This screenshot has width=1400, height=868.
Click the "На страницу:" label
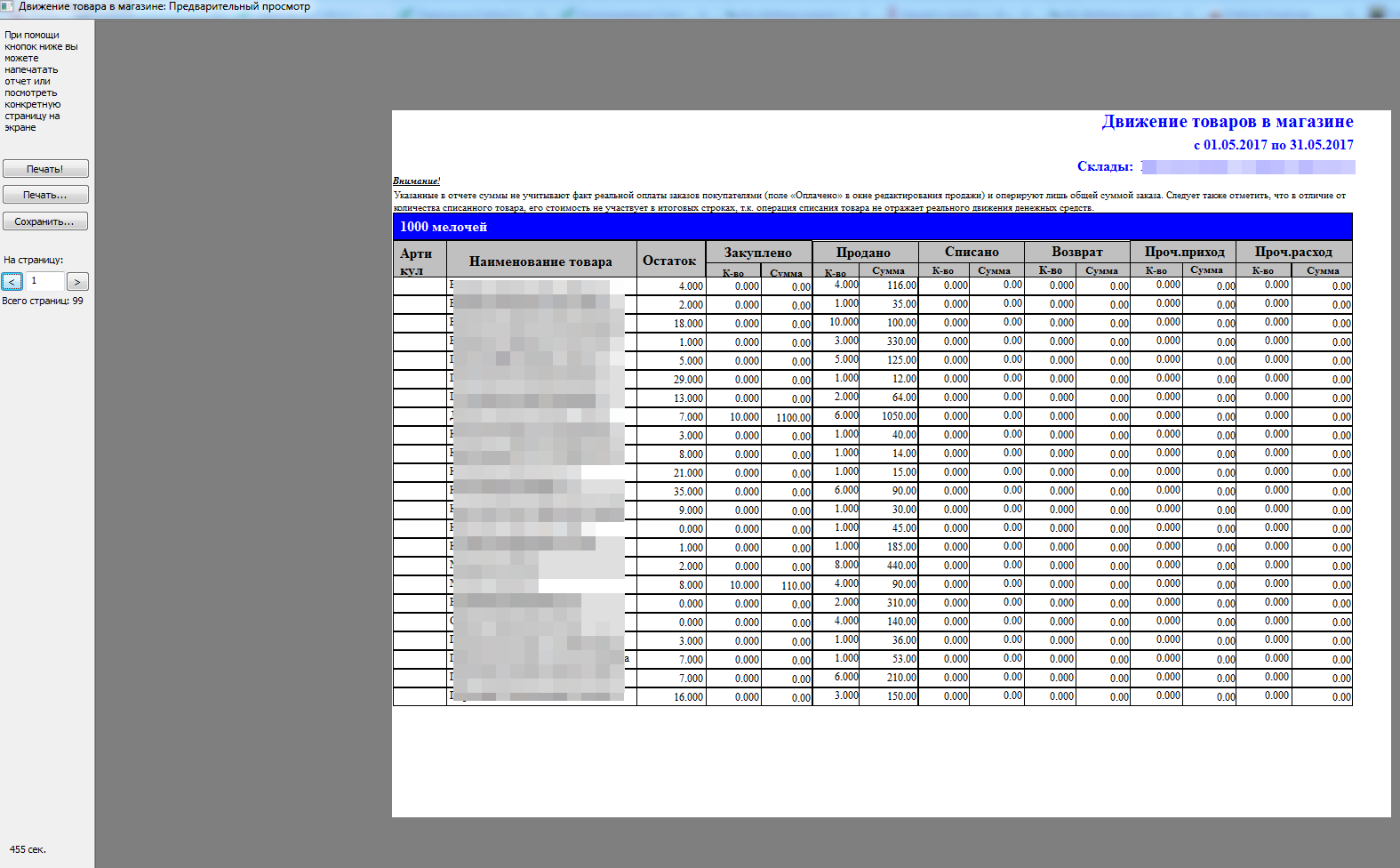click(34, 261)
